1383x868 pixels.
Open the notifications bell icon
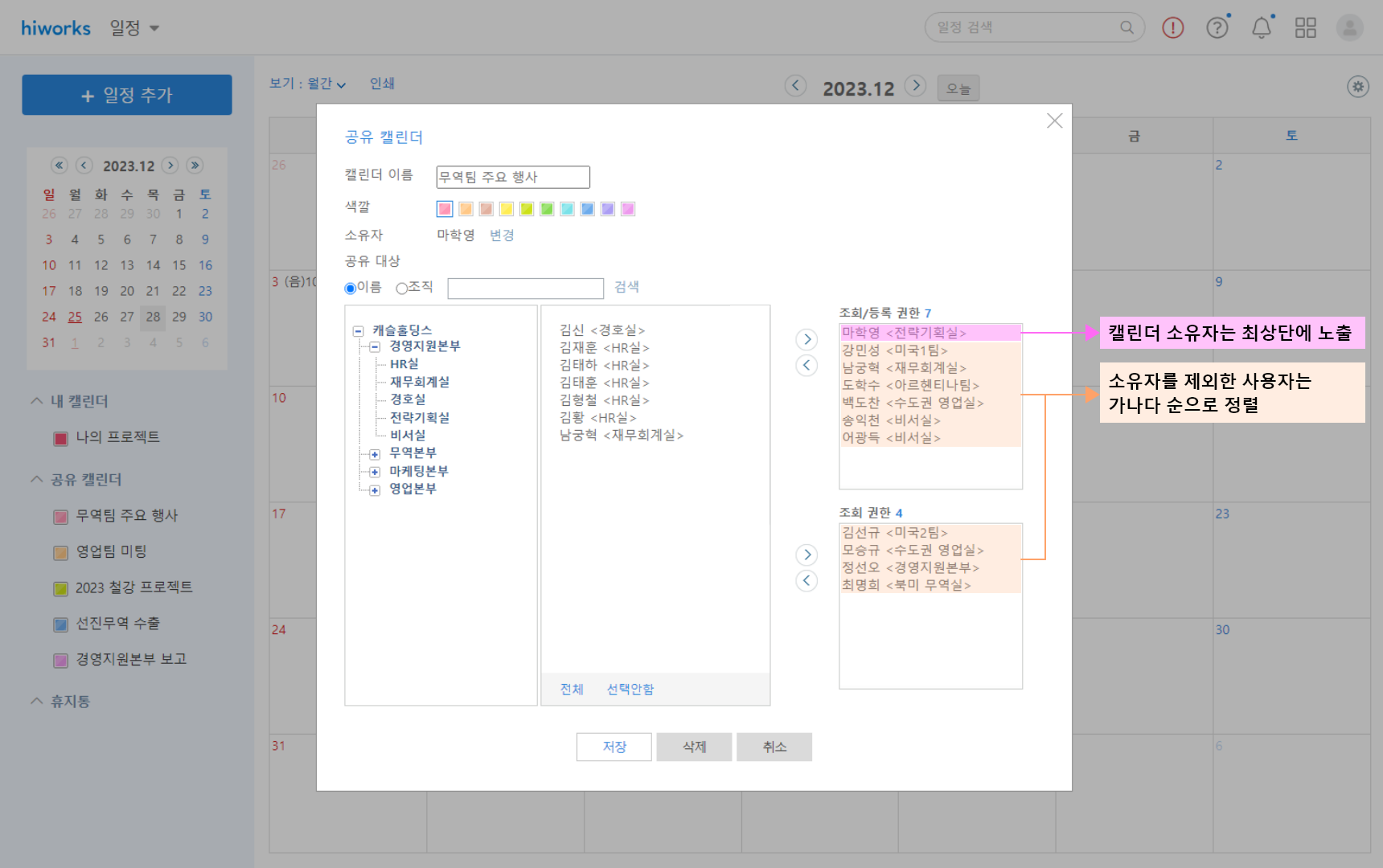[1262, 28]
